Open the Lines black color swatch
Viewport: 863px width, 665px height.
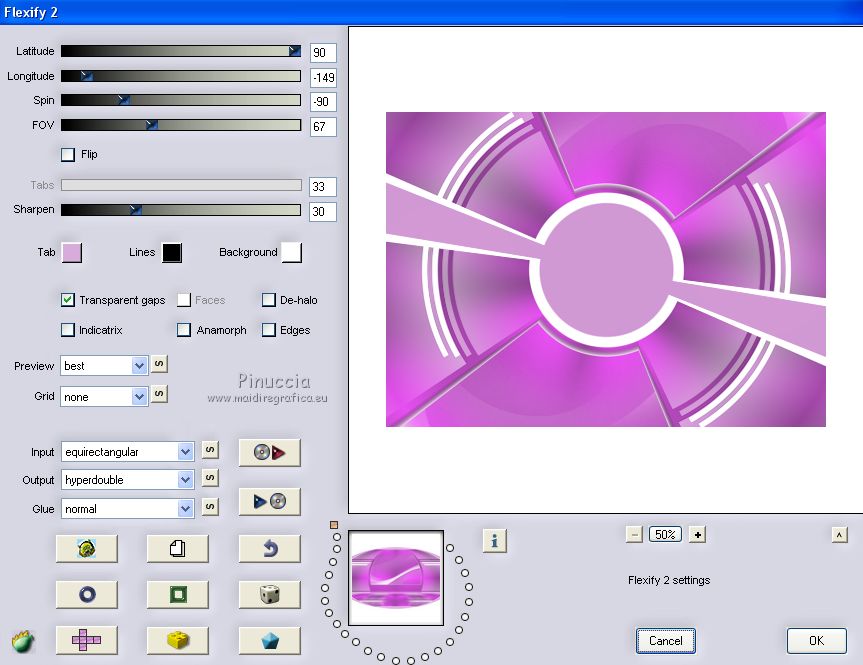(172, 253)
